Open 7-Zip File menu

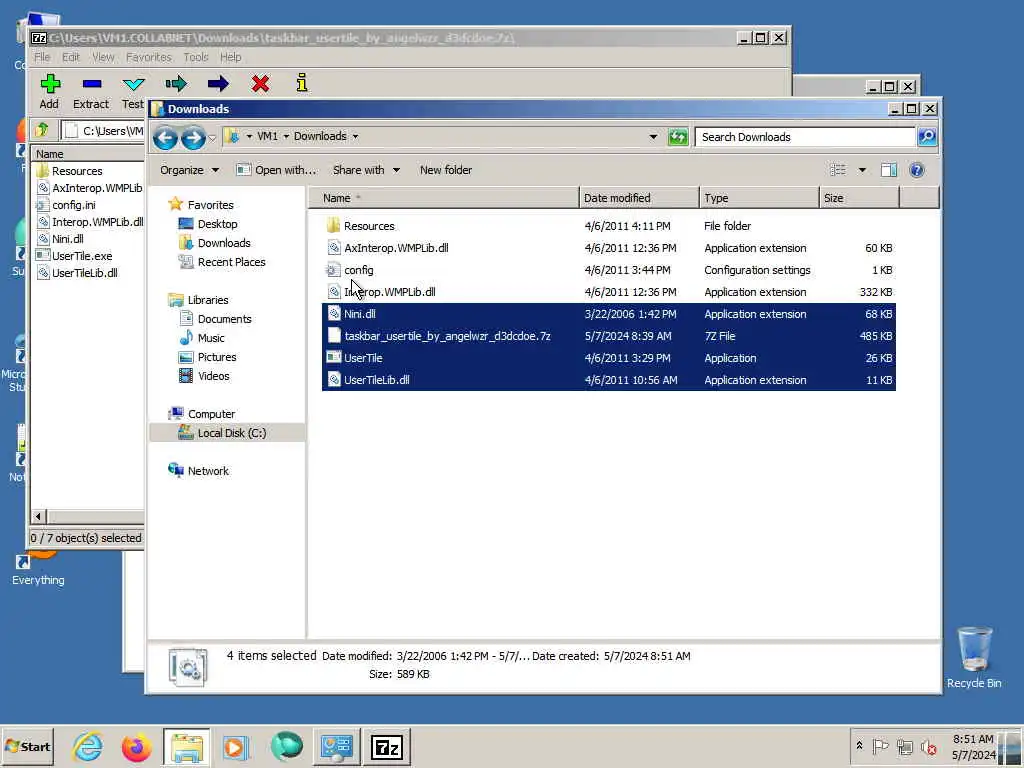click(x=42, y=57)
